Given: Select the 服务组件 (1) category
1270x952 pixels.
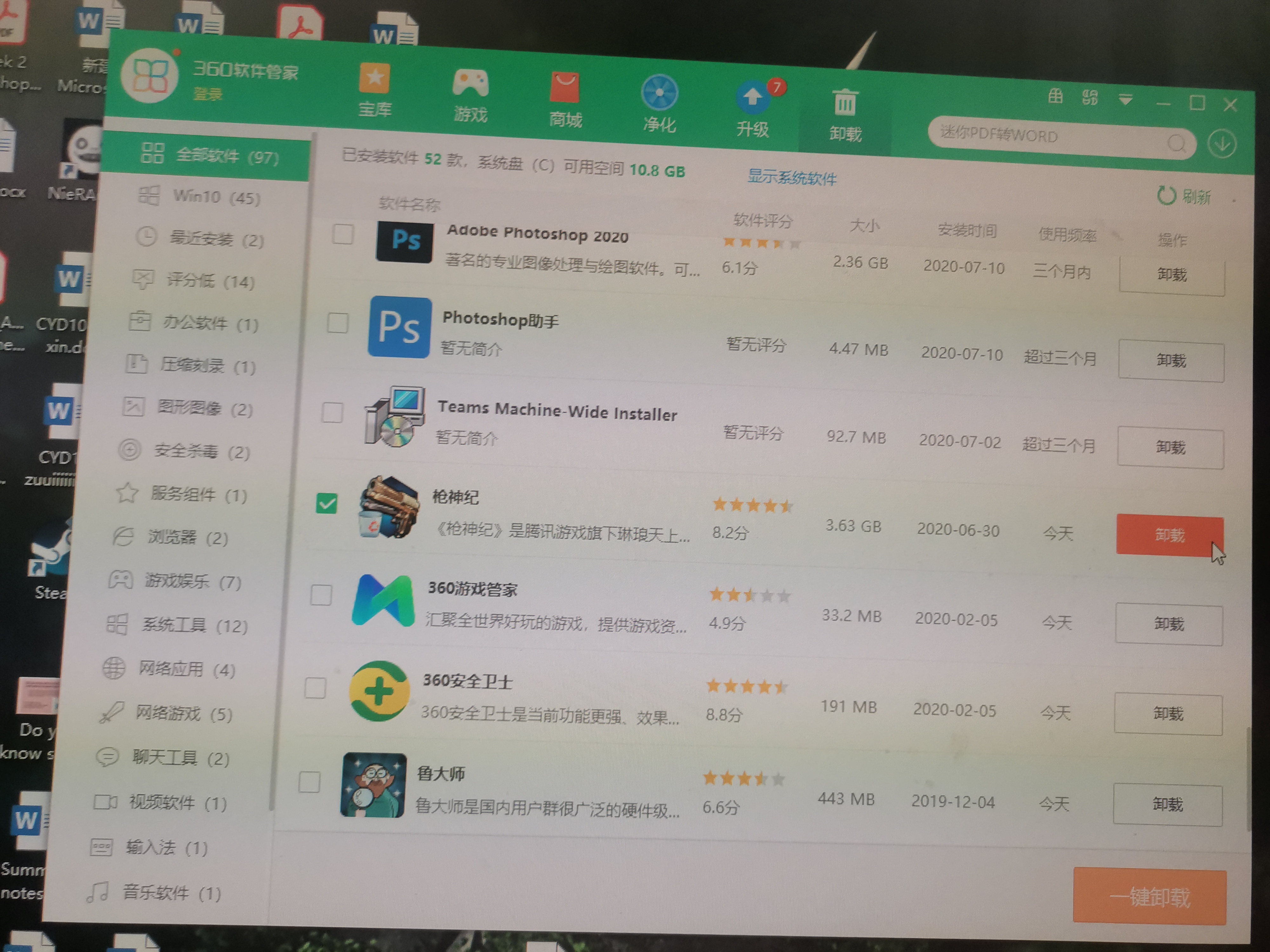Looking at the screenshot, I should pyautogui.click(x=183, y=493).
